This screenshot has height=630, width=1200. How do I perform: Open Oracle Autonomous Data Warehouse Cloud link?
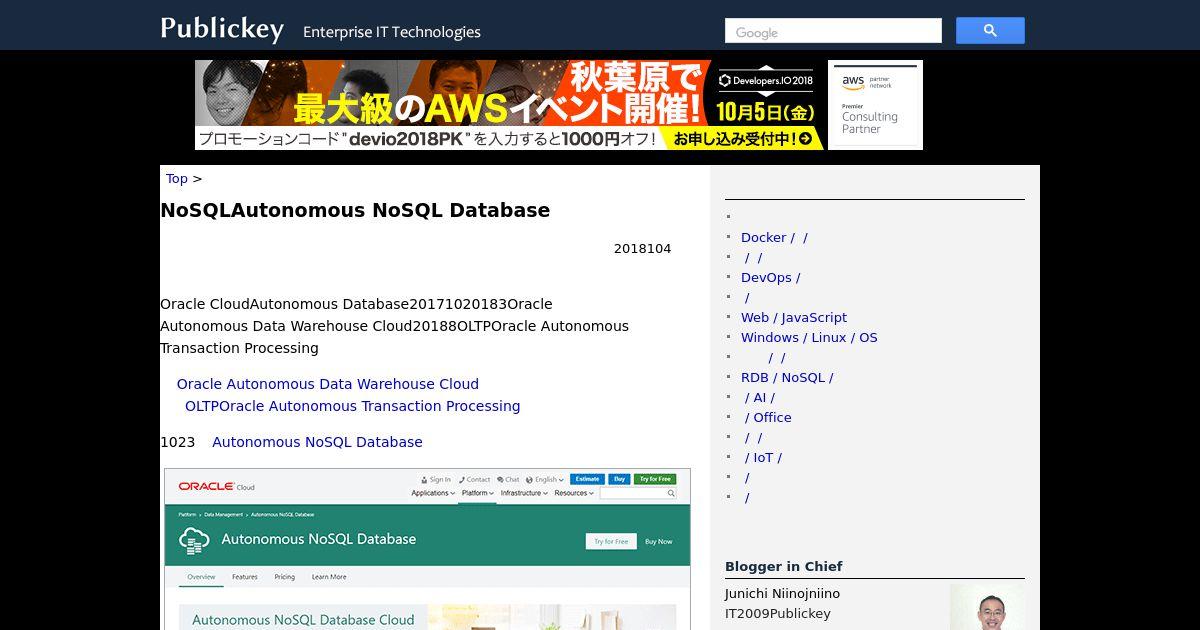point(328,384)
